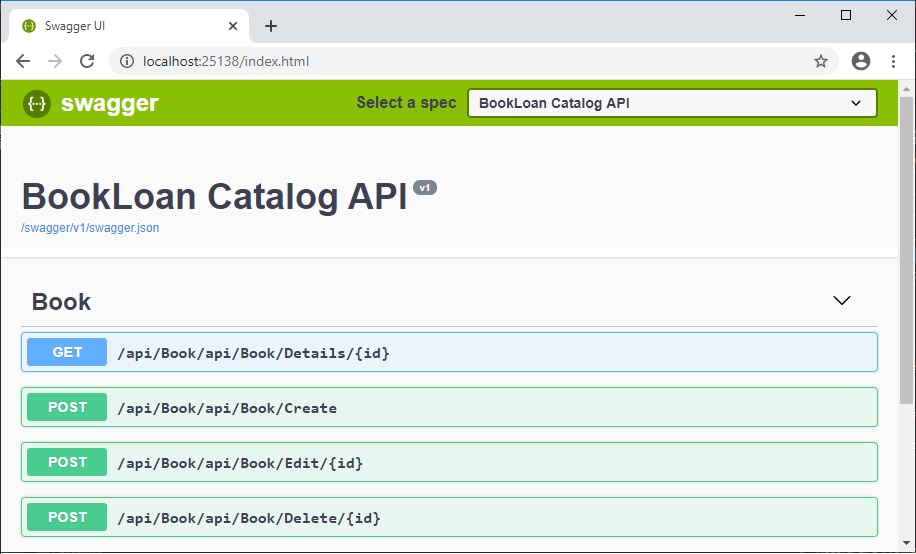Reload the page with the refresh icon
916x554 pixels.
pyautogui.click(x=87, y=61)
